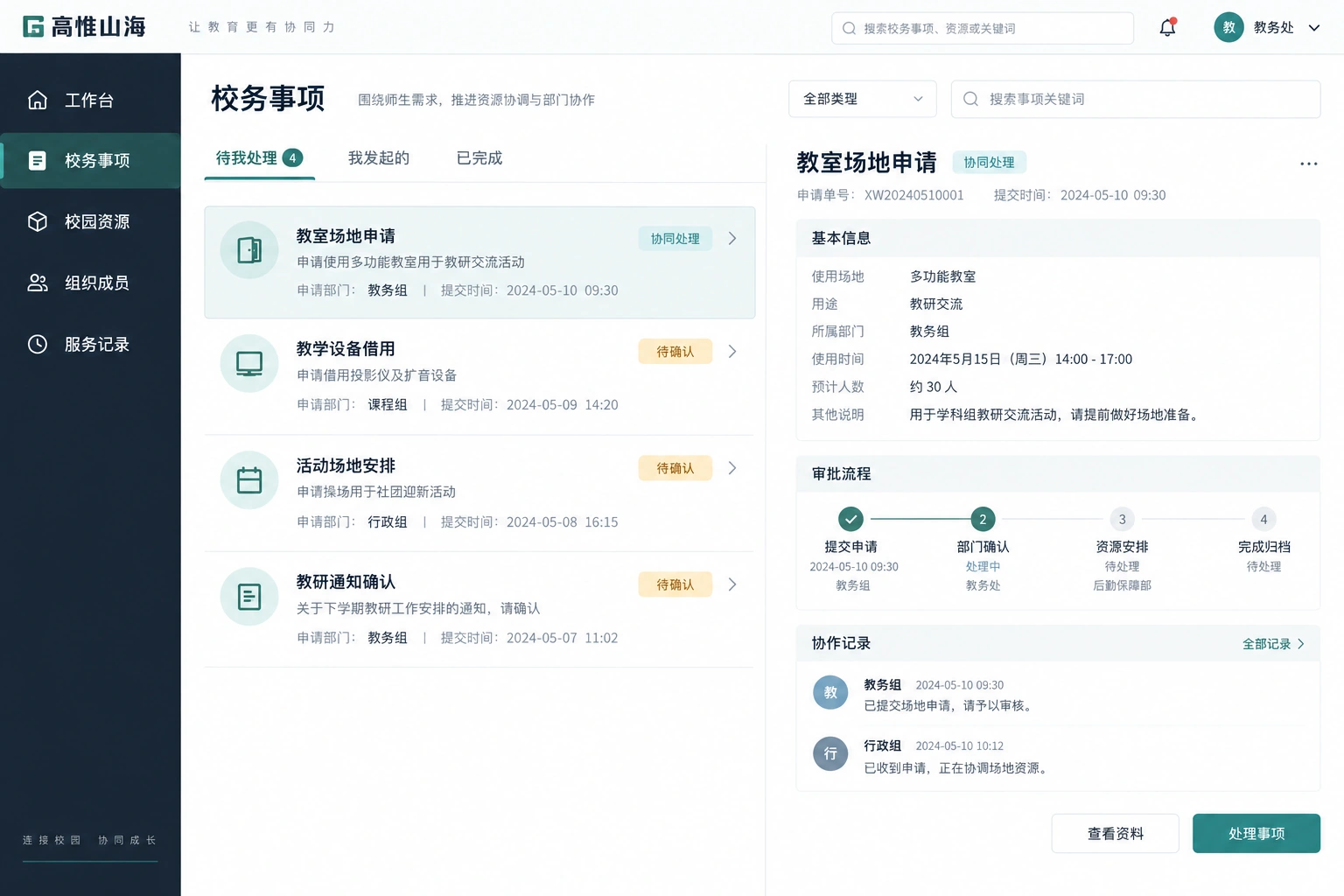1344x896 pixels.
Task: Click the search magnifier in 搜索事项关键词 box
Action: tap(970, 99)
